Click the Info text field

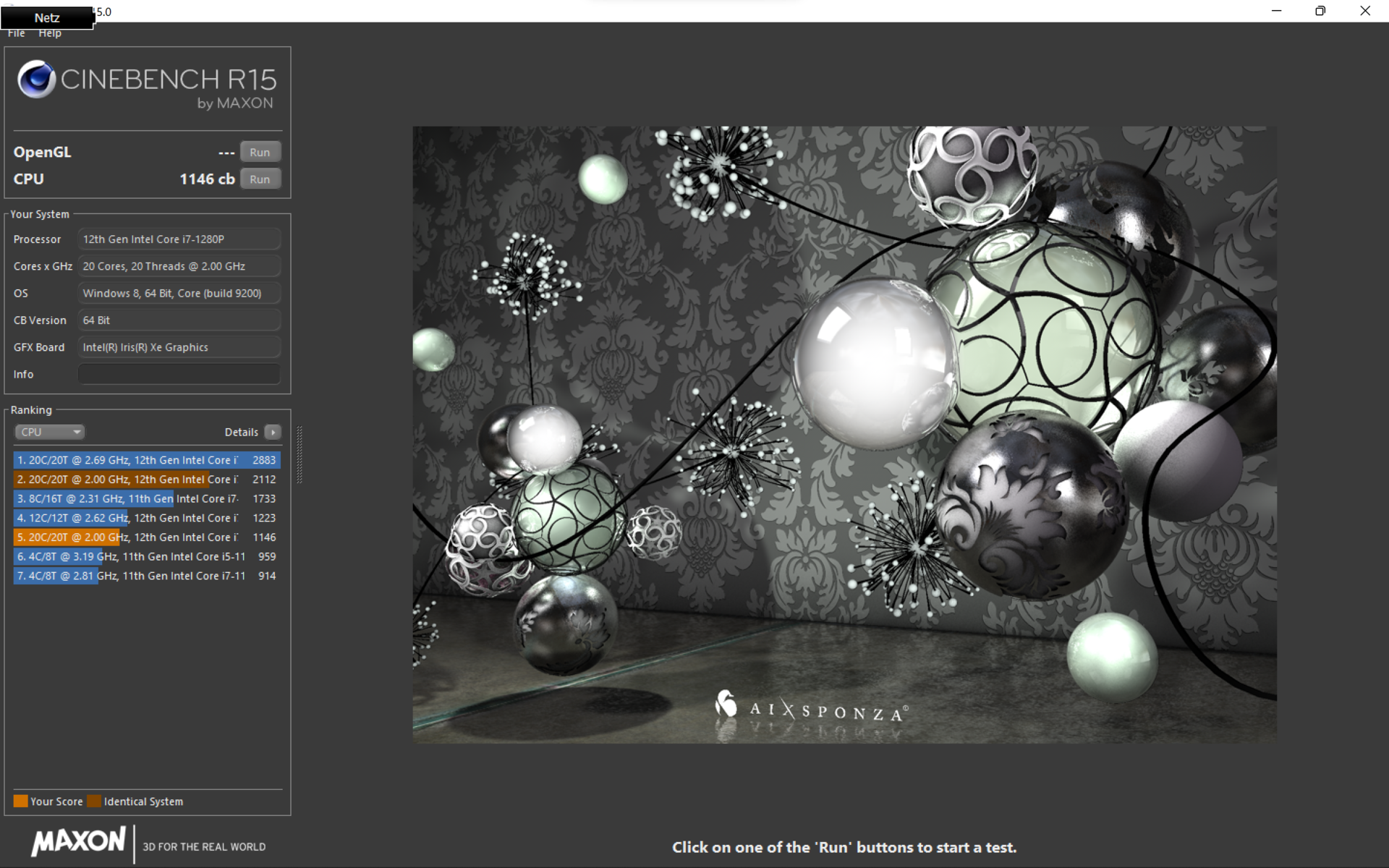[179, 374]
